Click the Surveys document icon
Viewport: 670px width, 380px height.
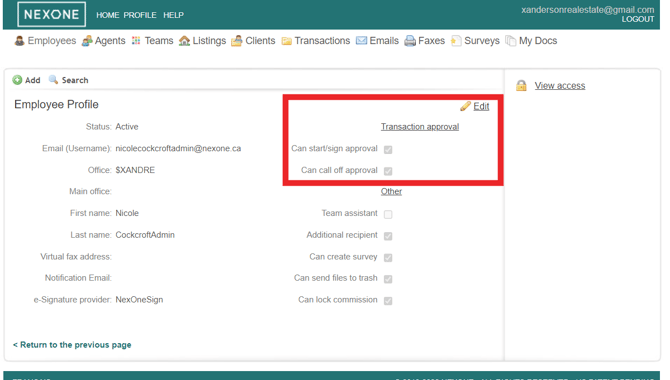pyautogui.click(x=456, y=41)
